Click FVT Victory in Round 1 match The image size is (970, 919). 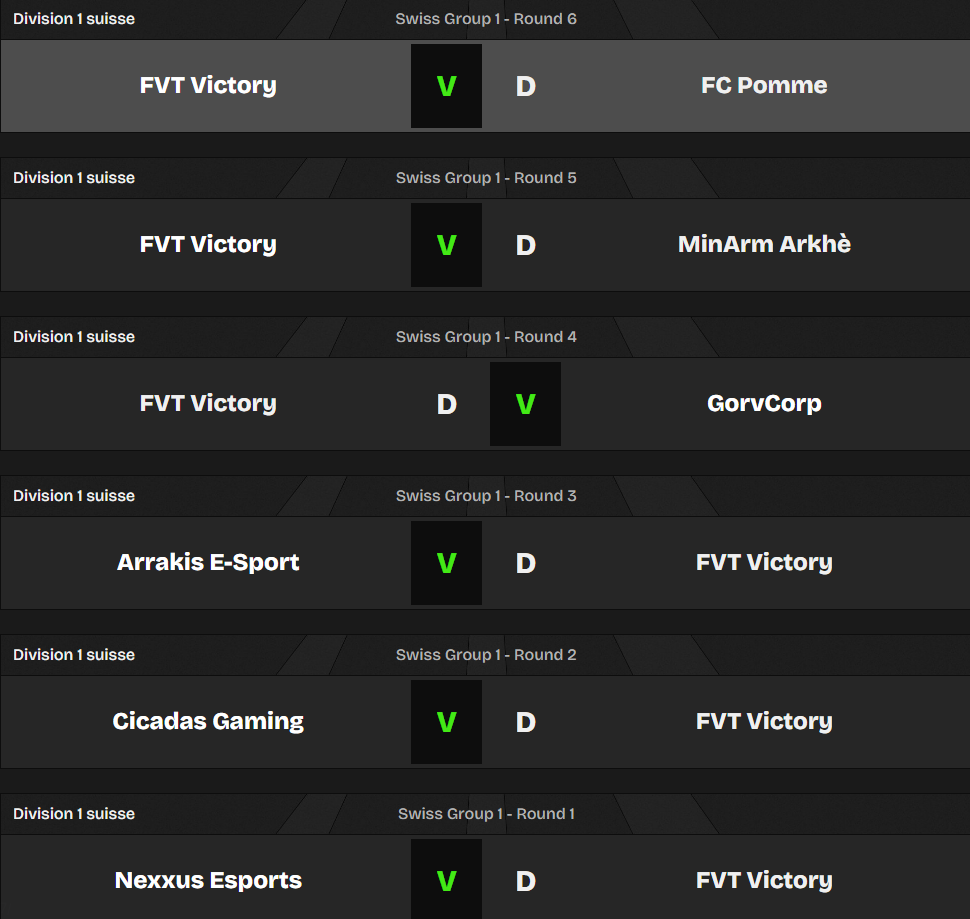click(764, 880)
